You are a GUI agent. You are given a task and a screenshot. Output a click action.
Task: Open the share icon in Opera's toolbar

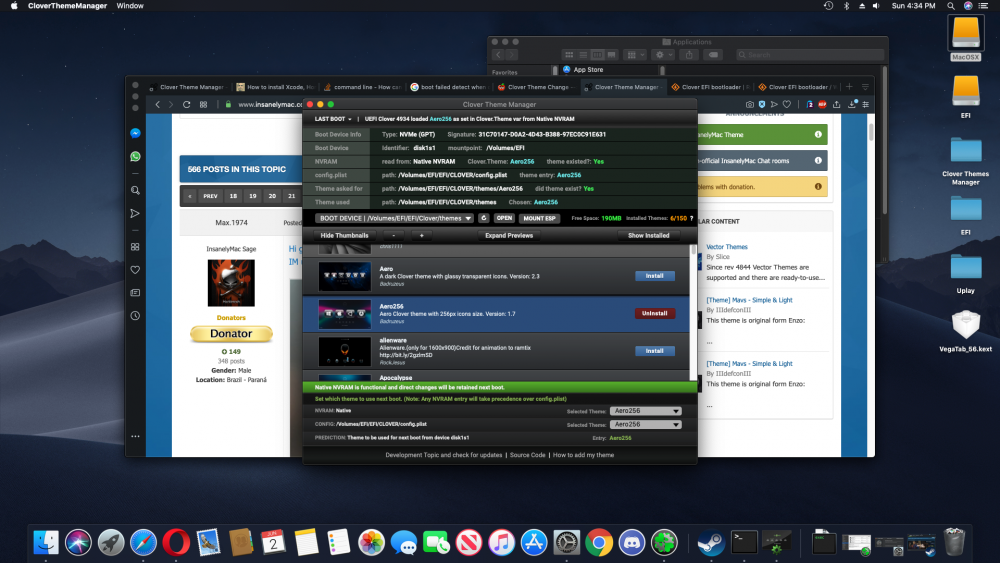(x=836, y=105)
